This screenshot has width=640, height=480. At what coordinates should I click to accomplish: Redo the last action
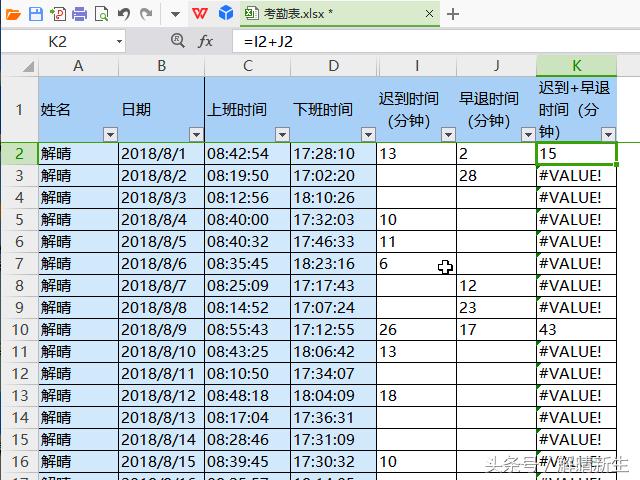(x=146, y=14)
